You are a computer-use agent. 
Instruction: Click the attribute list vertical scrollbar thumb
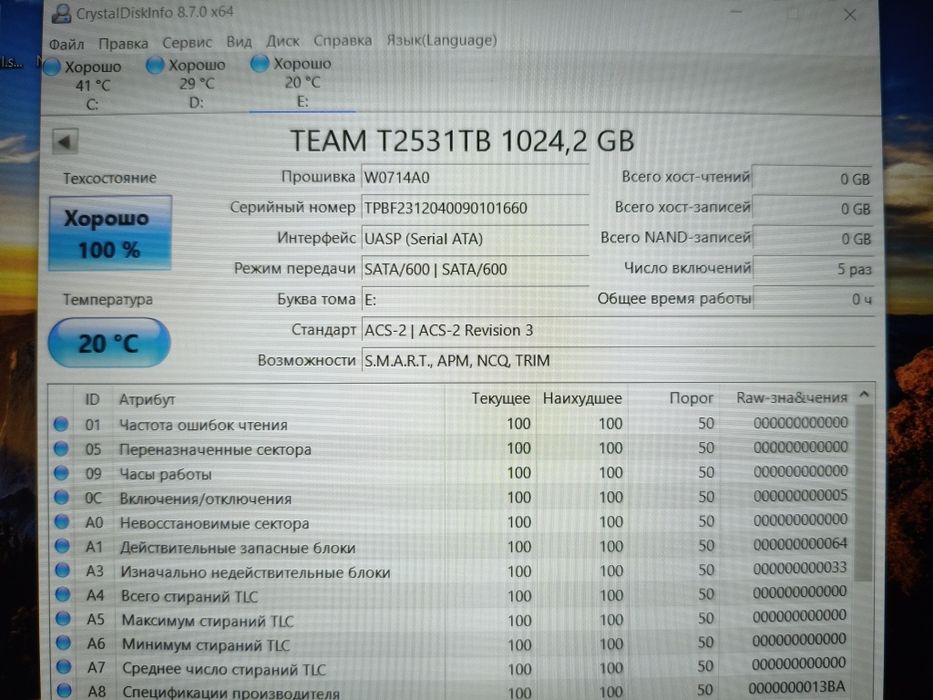(x=864, y=493)
